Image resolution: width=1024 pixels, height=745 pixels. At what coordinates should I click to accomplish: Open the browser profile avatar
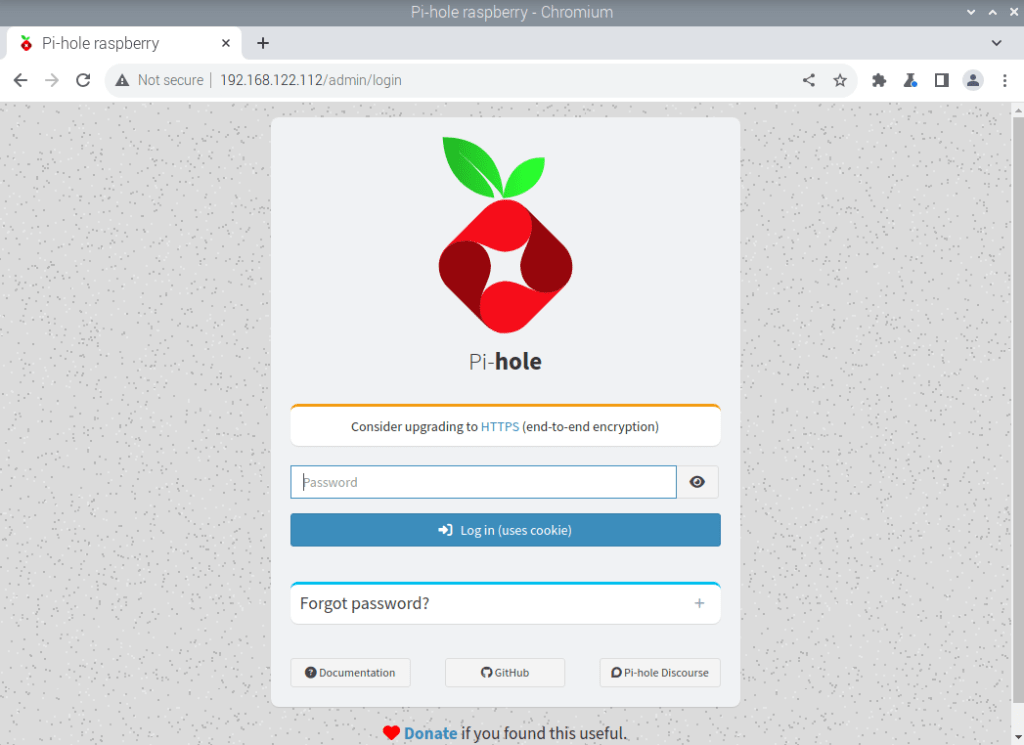tap(973, 80)
